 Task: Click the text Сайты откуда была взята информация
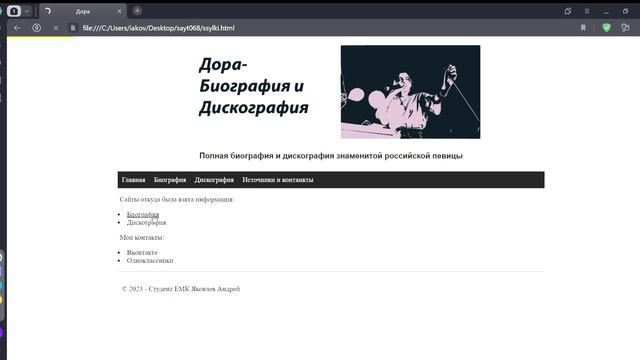tap(177, 199)
